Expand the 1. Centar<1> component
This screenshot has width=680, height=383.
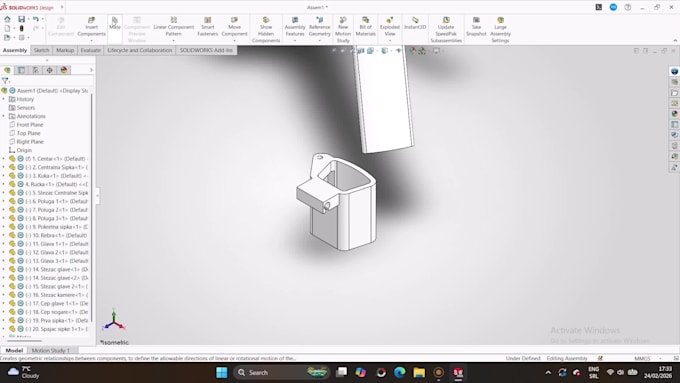(x=4, y=159)
